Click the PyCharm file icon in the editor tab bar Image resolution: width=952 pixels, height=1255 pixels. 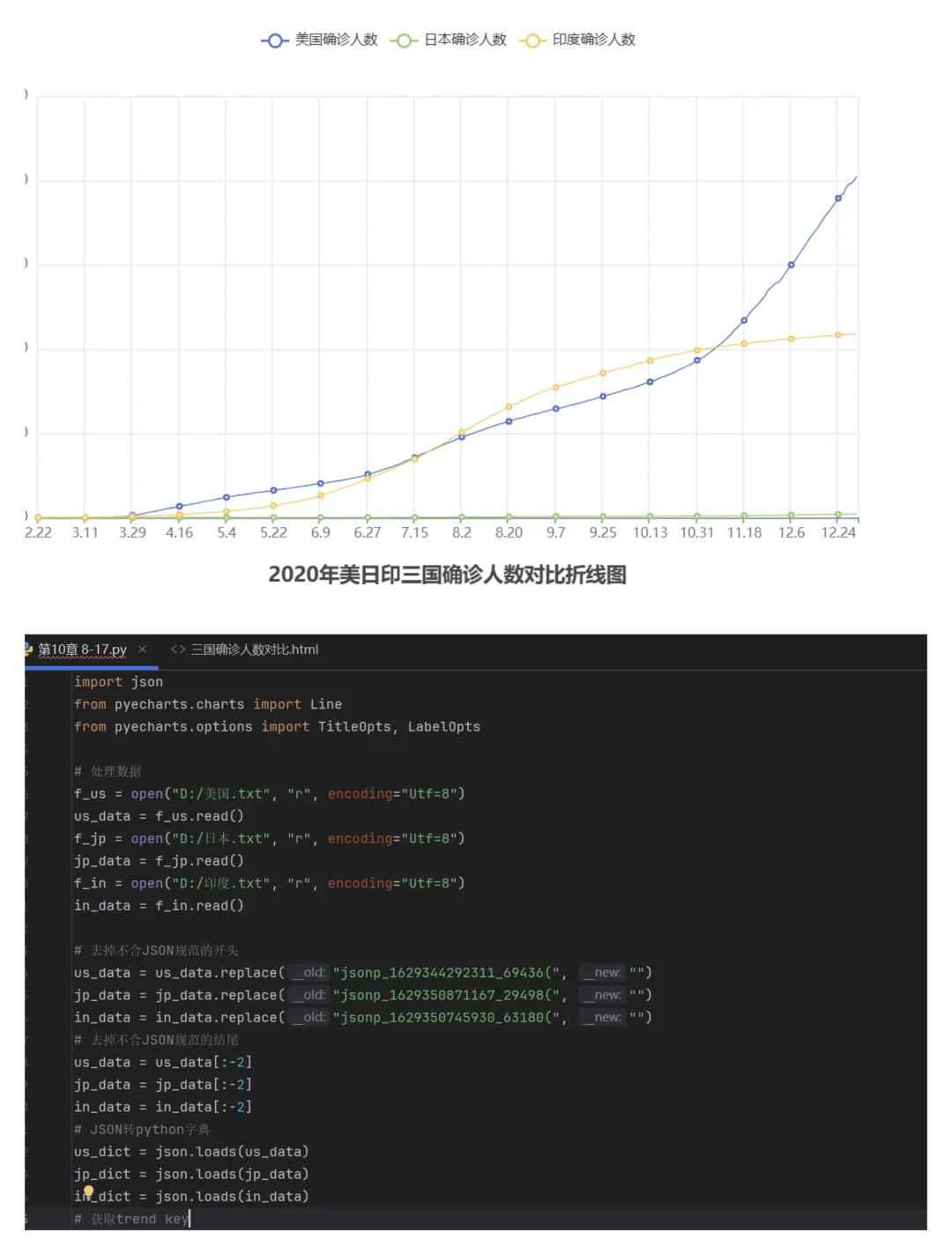[26, 649]
